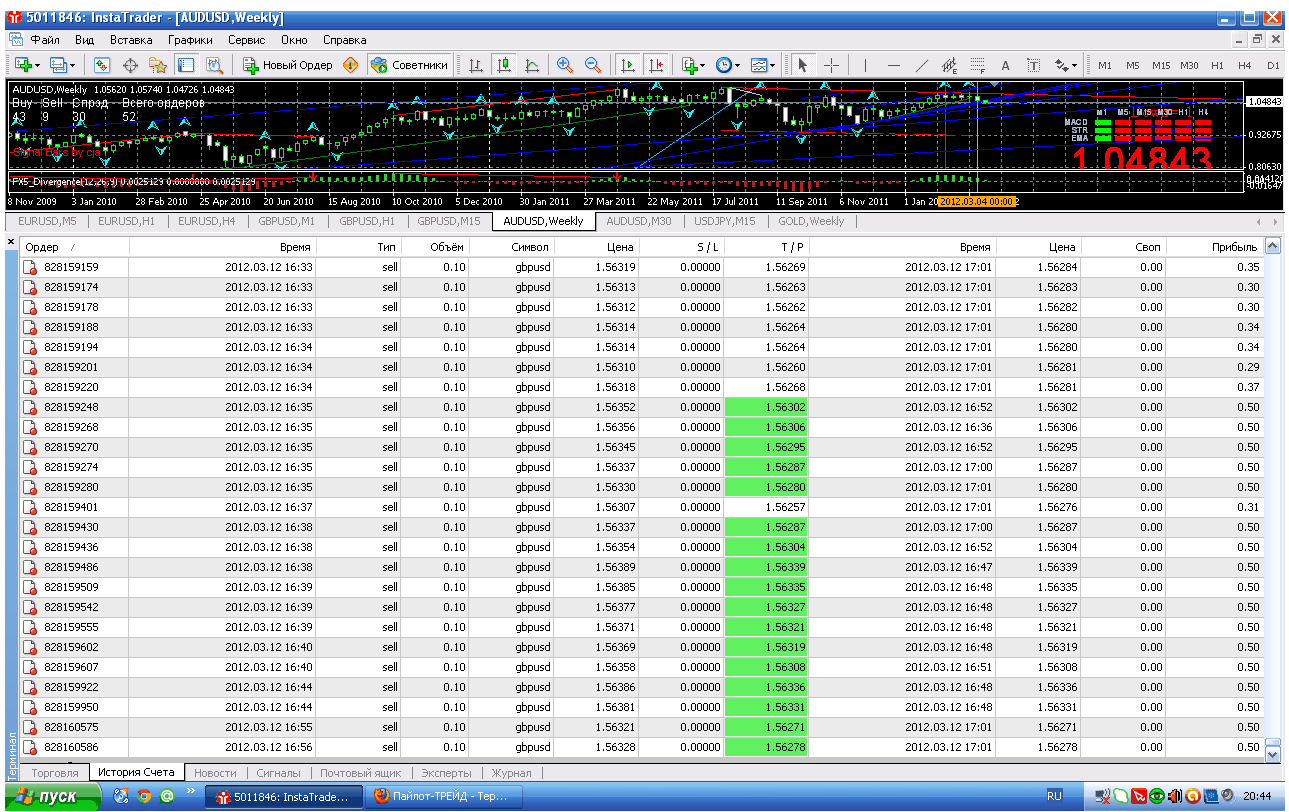Screen dimensions: 1289x812
Task: Switch to the USDJPY,M15 chart tab
Action: (x=726, y=221)
